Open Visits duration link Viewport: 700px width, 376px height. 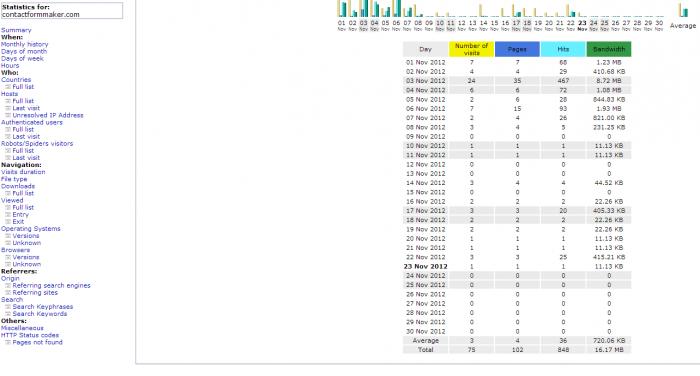(23, 172)
